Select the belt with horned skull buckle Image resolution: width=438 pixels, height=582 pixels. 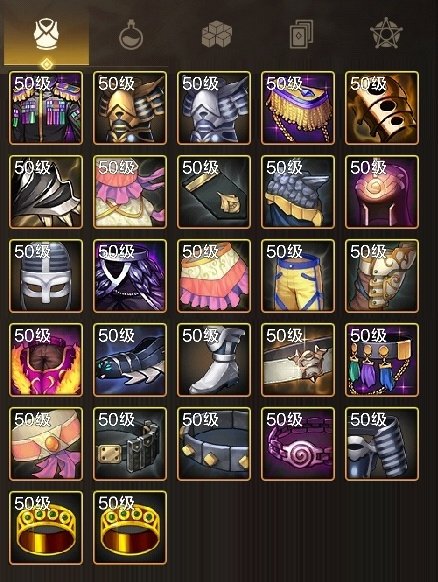tap(298, 360)
